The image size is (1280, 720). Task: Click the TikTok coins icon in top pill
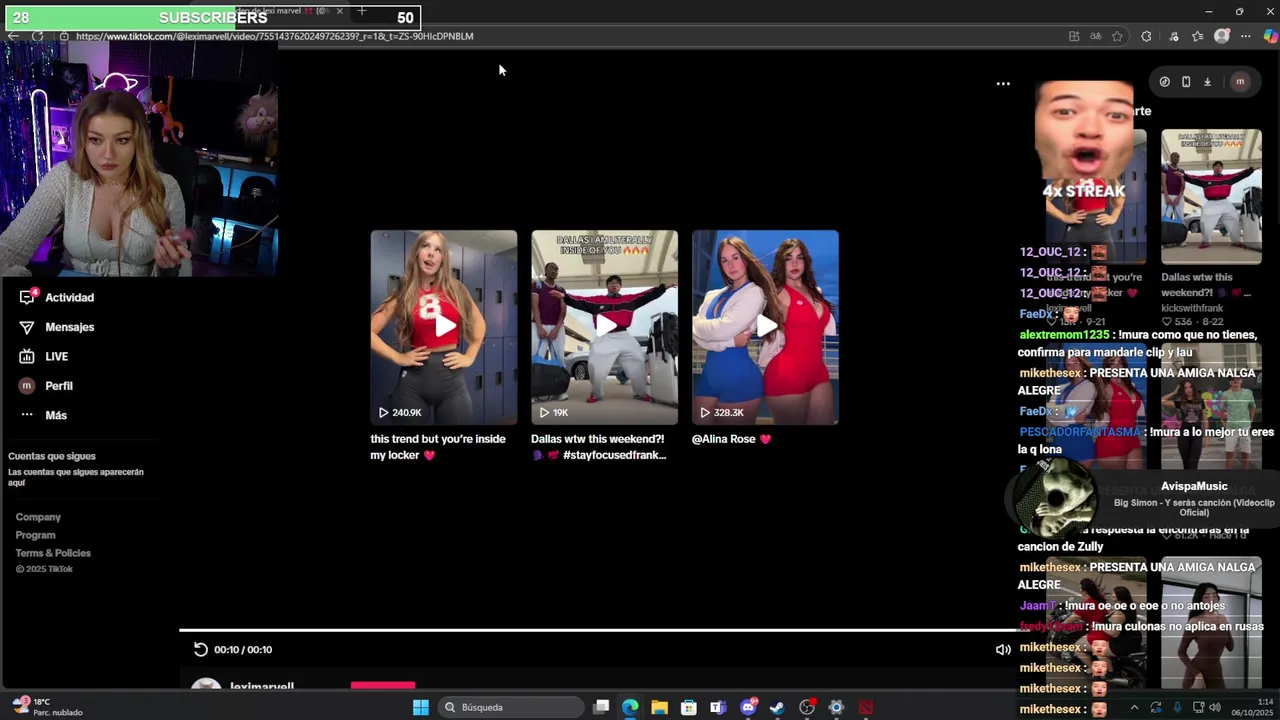1164,82
